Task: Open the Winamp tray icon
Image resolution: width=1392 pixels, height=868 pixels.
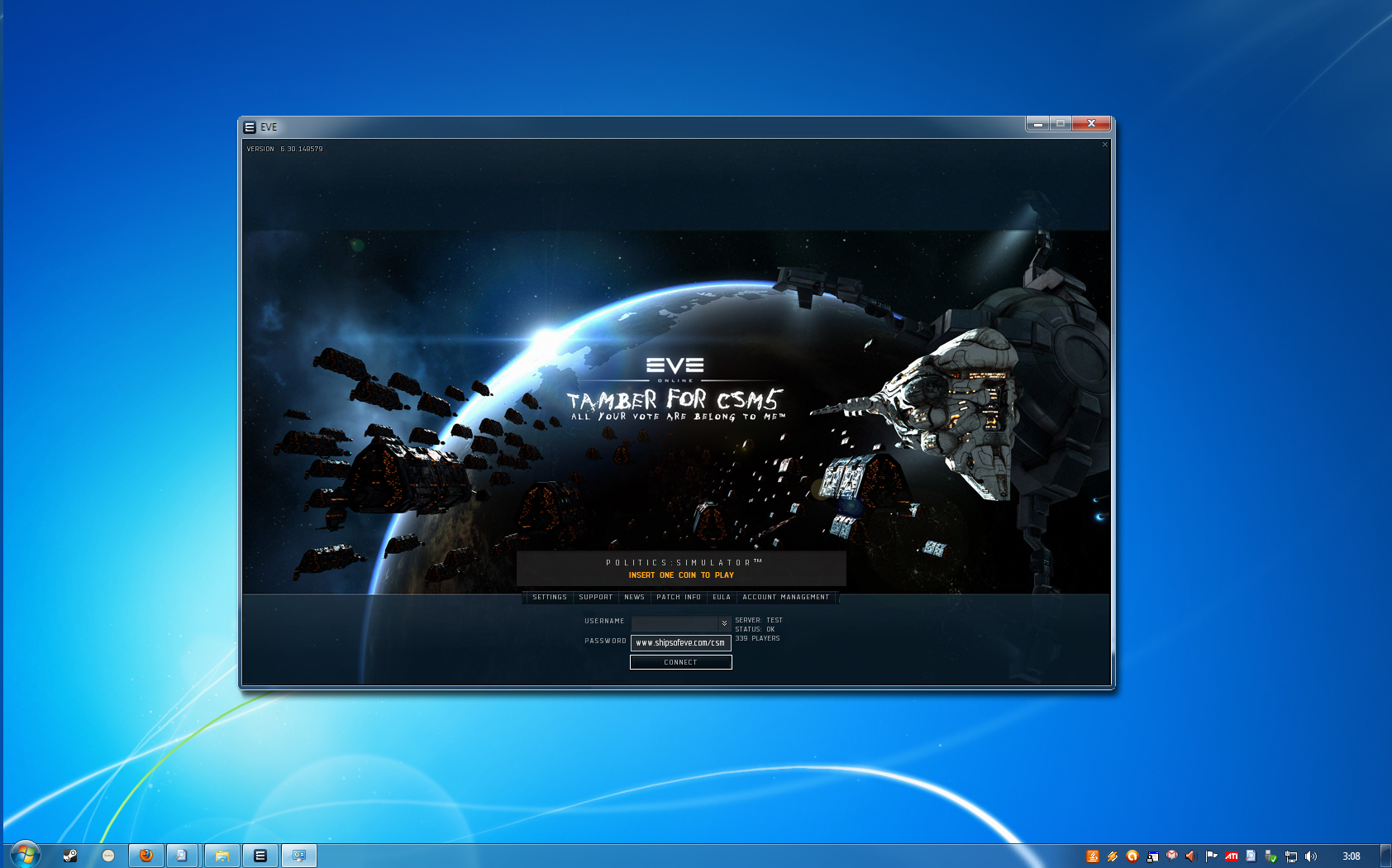Action: point(1113,856)
